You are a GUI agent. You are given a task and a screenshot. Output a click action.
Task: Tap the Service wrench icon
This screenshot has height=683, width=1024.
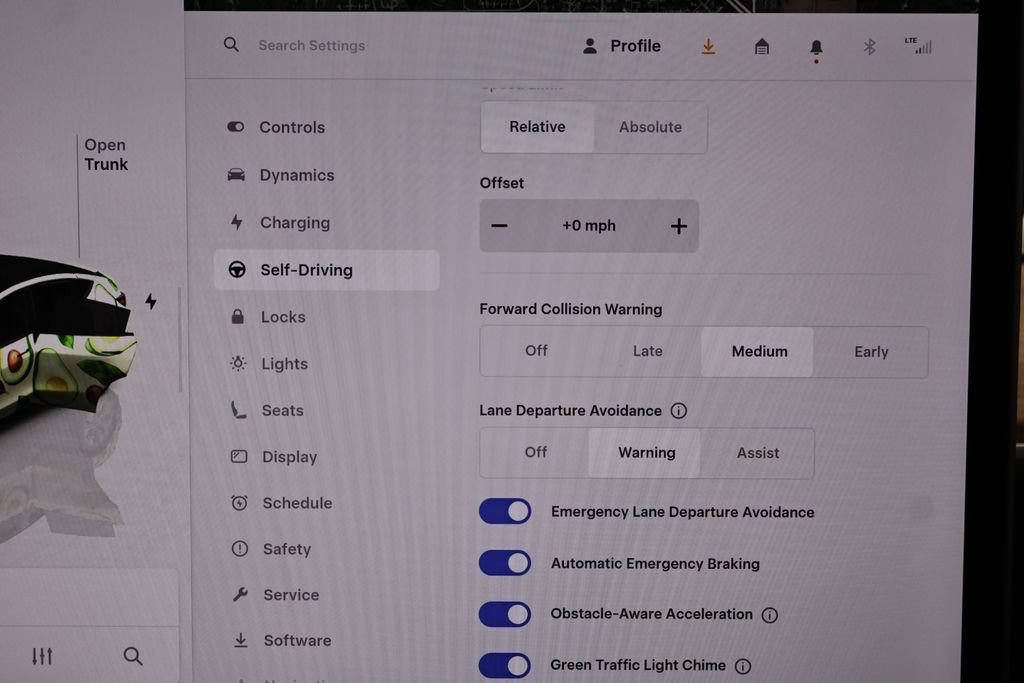(x=240, y=594)
